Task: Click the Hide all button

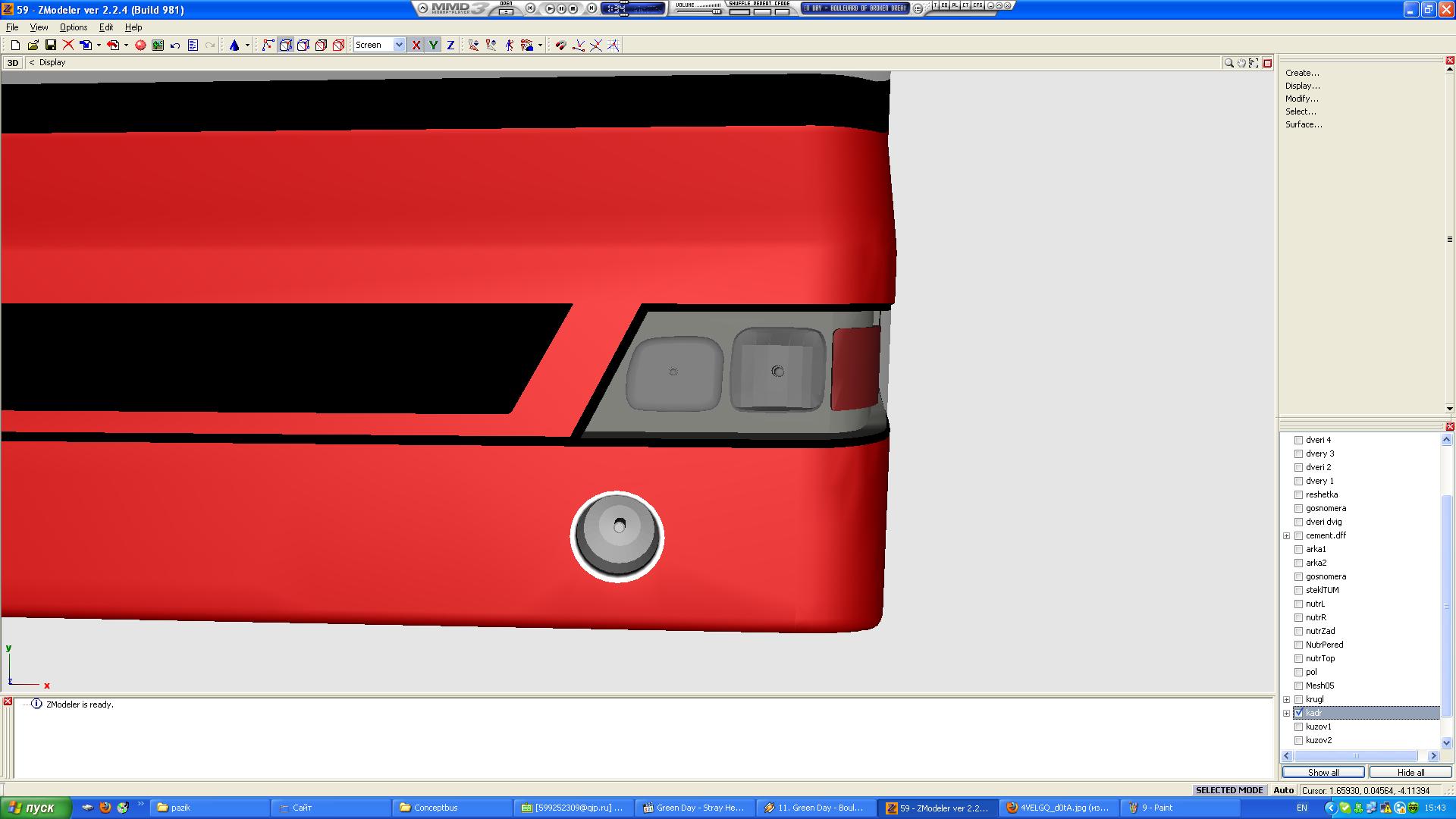Action: [x=1410, y=772]
